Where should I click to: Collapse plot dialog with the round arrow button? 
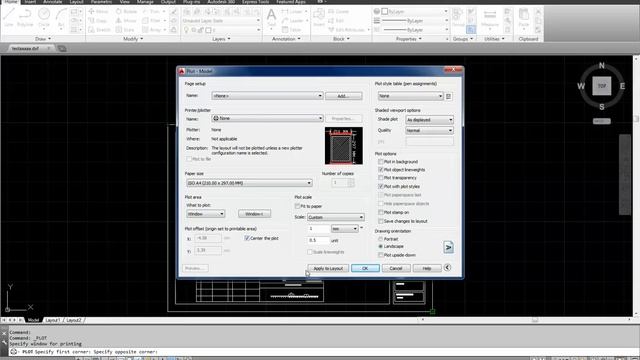447,268
